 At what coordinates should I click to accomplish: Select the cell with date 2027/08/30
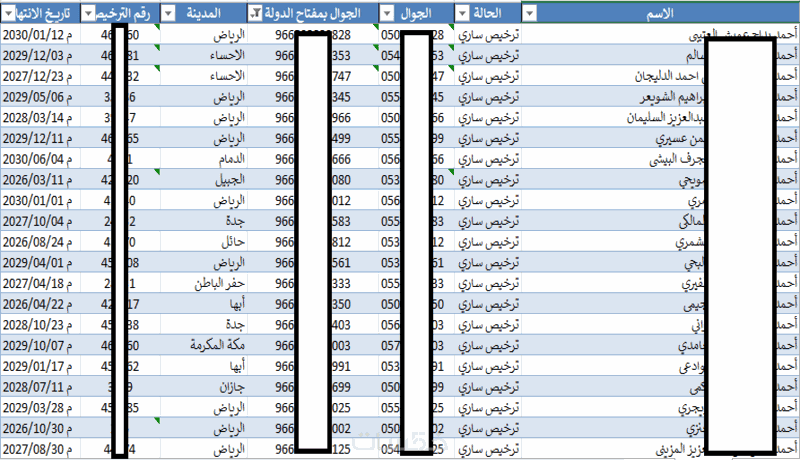[40, 450]
